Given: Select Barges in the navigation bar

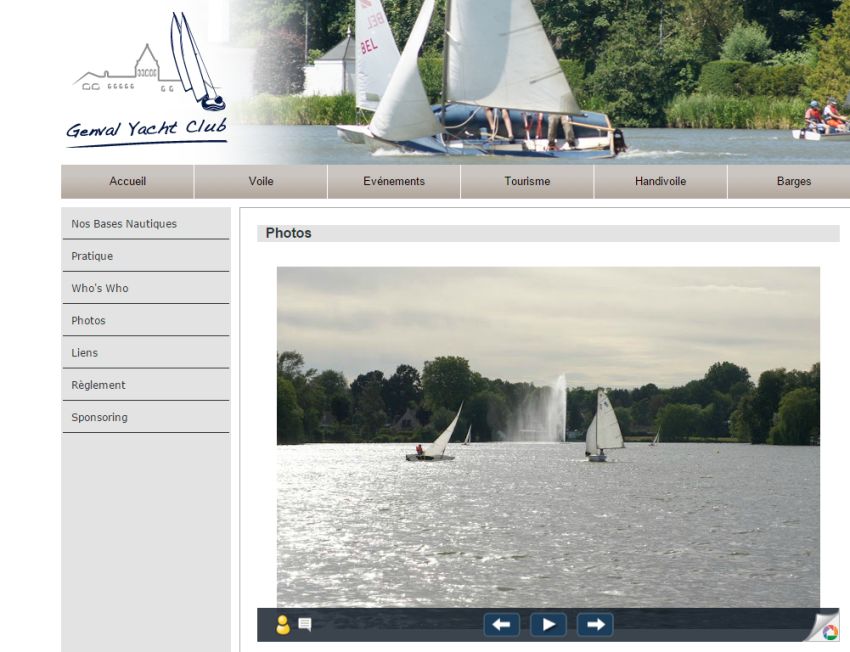Looking at the screenshot, I should coord(793,182).
